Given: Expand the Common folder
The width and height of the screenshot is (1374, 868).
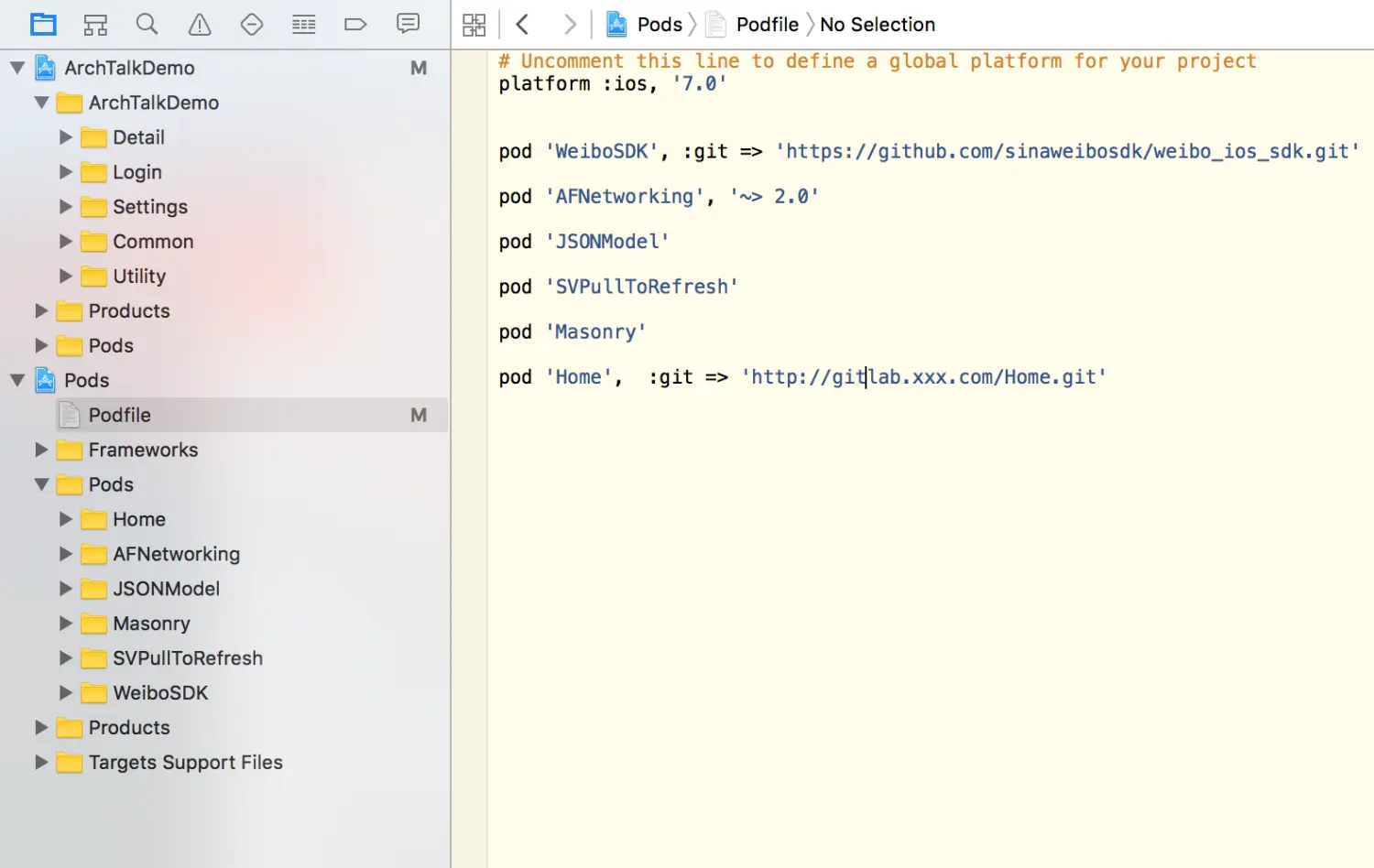Looking at the screenshot, I should [66, 242].
